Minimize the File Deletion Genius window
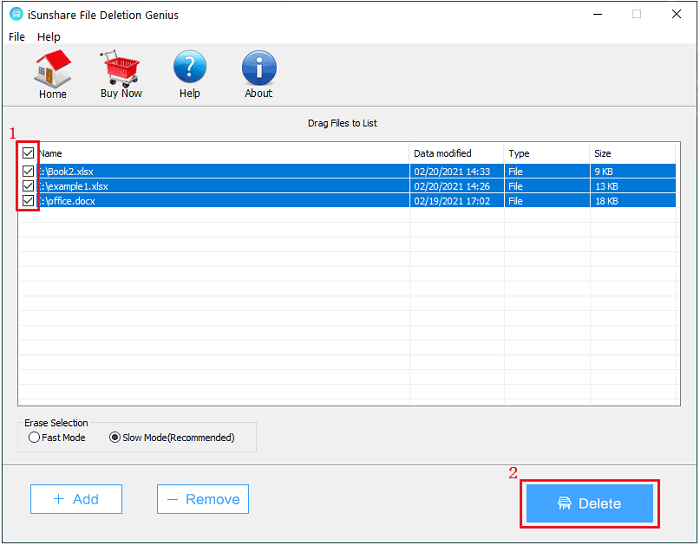 point(597,14)
